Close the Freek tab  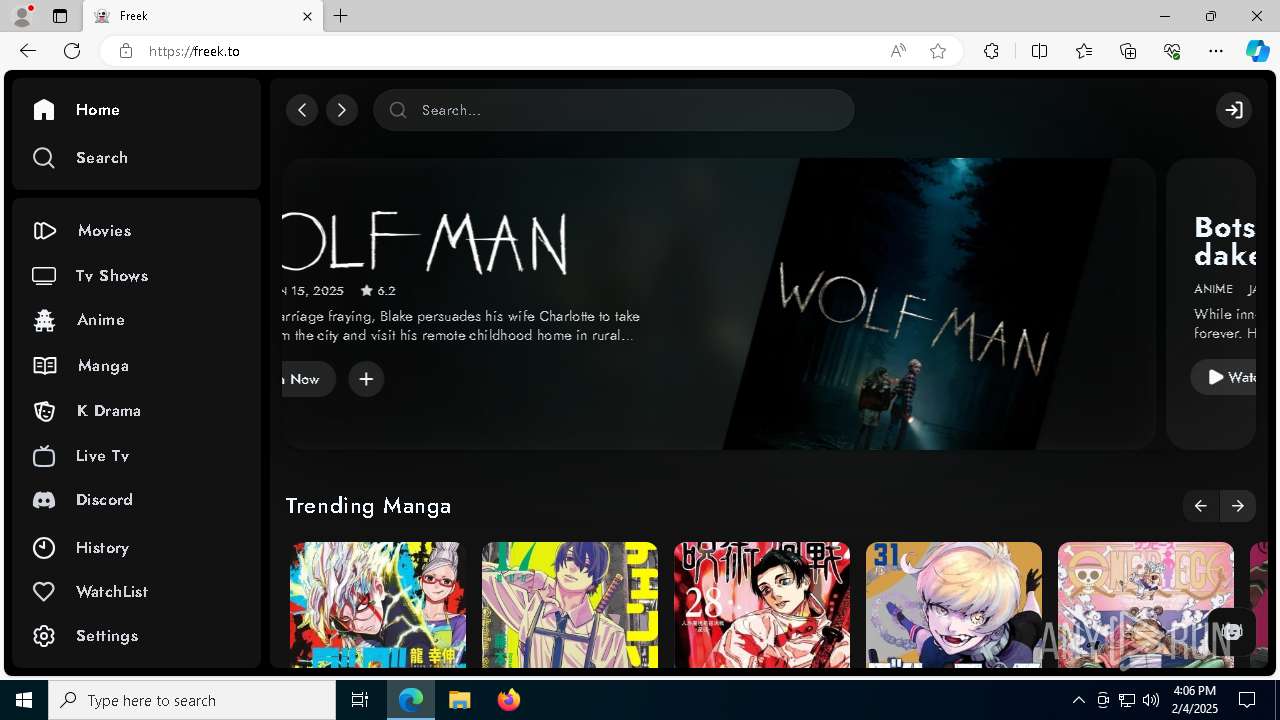pyautogui.click(x=308, y=16)
